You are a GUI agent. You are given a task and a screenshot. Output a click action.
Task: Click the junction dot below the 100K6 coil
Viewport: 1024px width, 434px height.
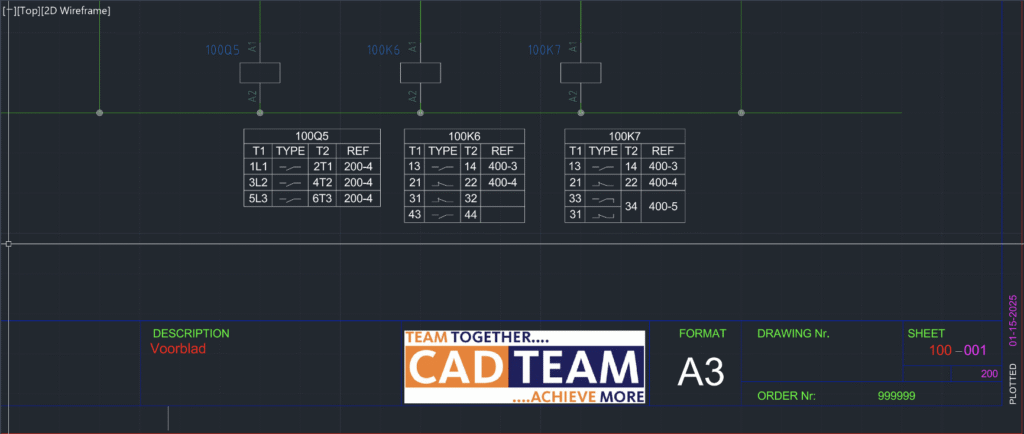tap(420, 113)
